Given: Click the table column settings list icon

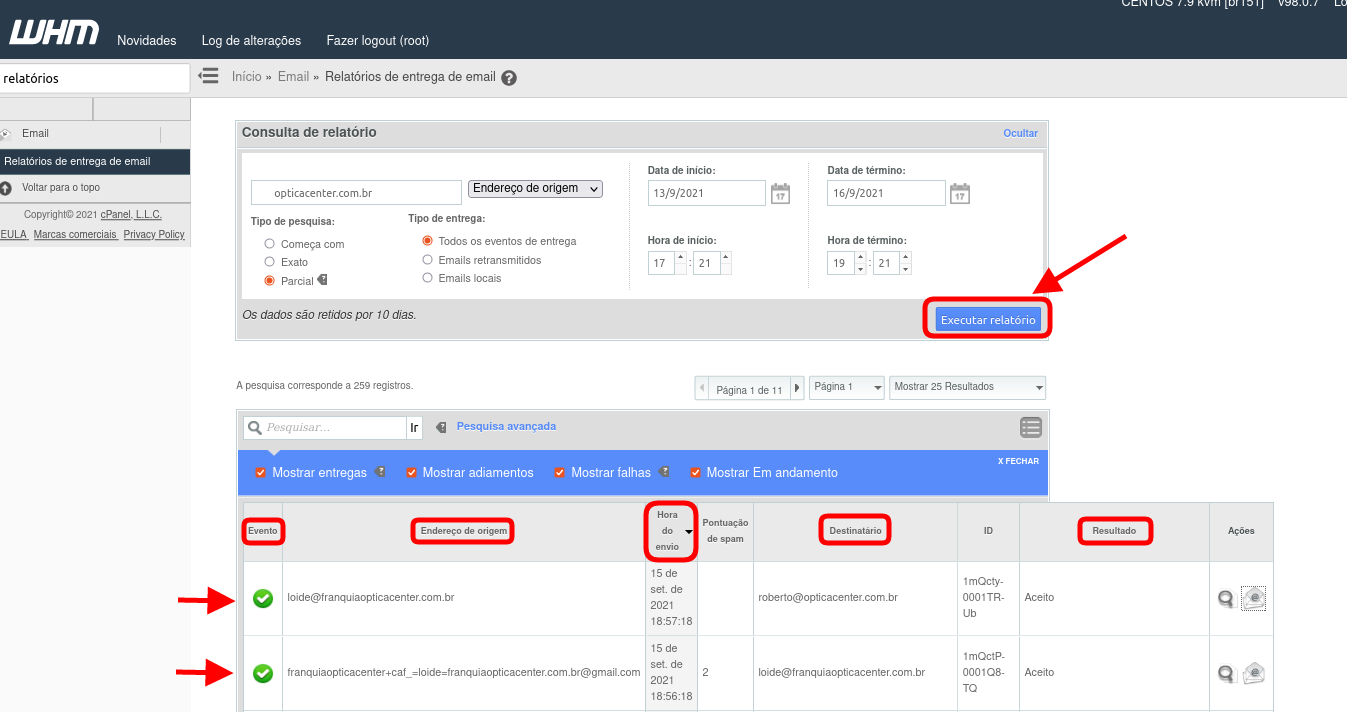Looking at the screenshot, I should coord(1031,428).
